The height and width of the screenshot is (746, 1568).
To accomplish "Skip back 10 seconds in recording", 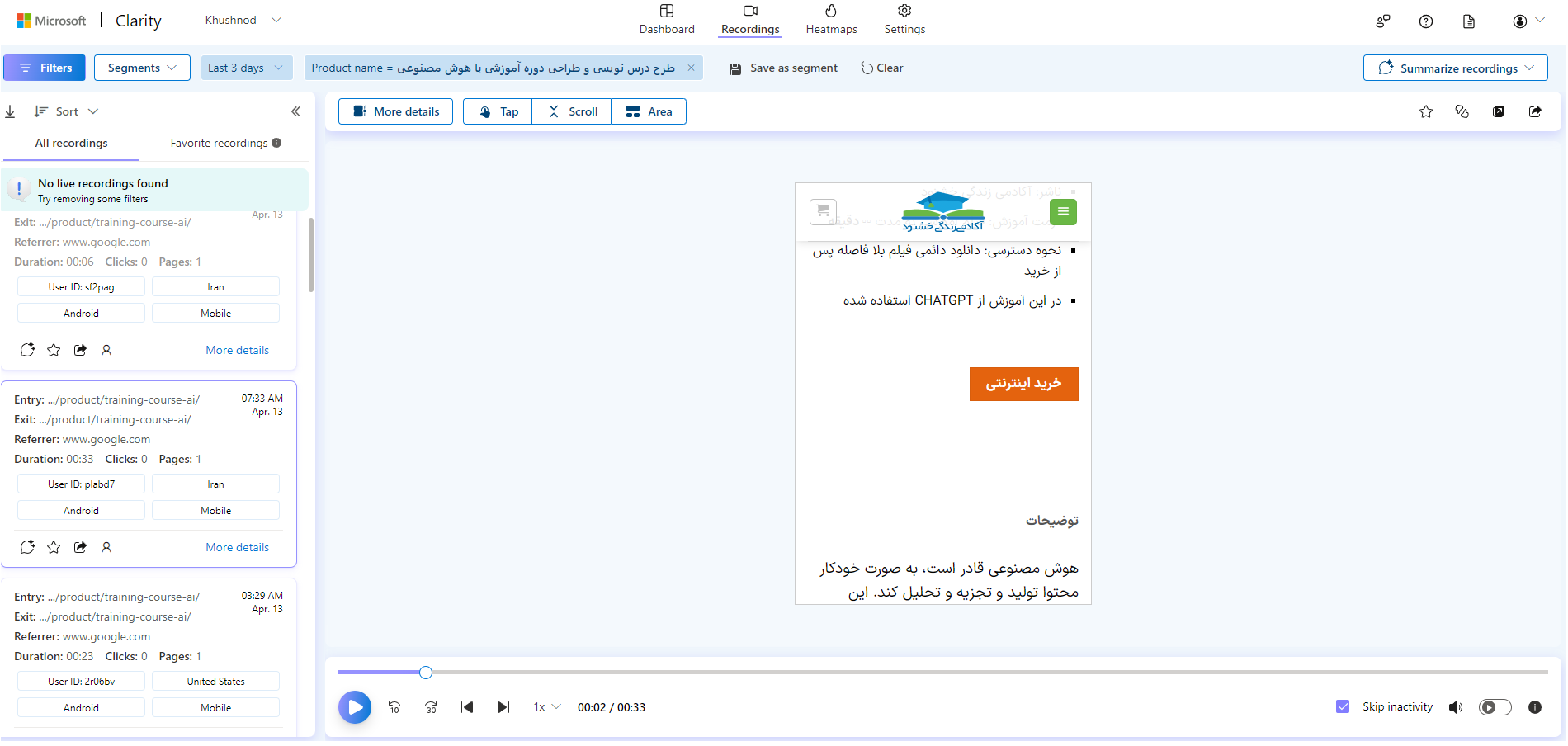I will click(394, 707).
